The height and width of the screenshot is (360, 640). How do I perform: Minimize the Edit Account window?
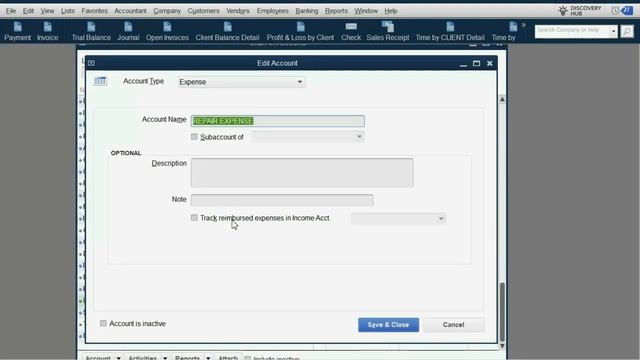(x=463, y=64)
